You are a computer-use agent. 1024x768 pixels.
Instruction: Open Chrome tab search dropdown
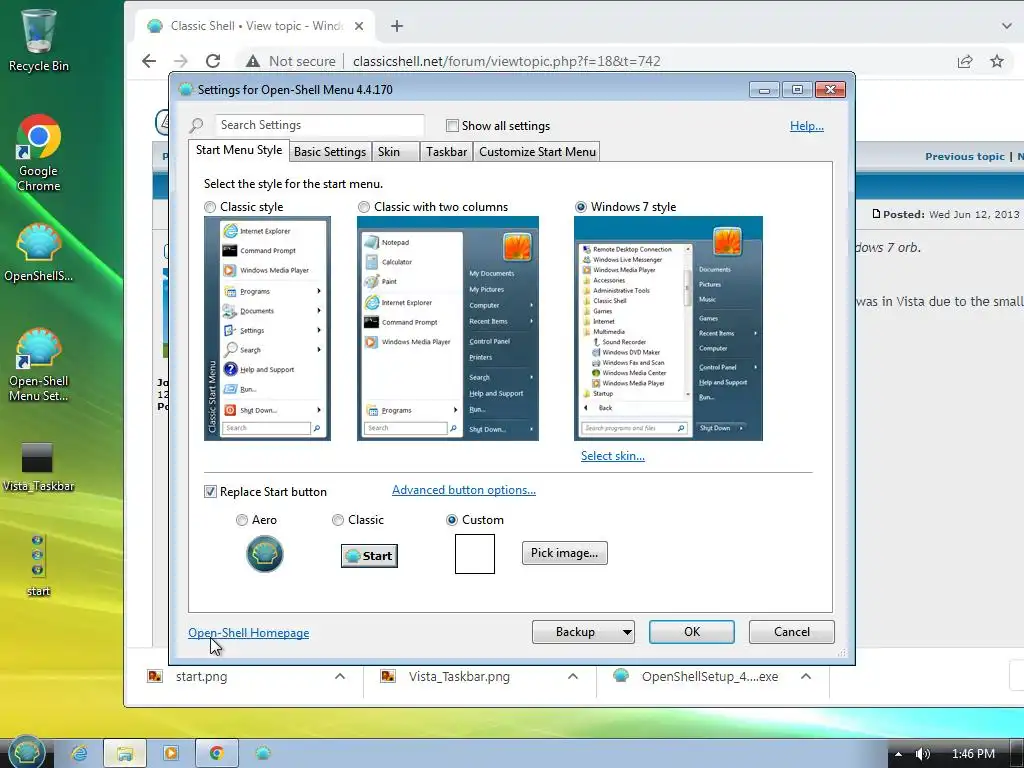pyautogui.click(x=1006, y=26)
